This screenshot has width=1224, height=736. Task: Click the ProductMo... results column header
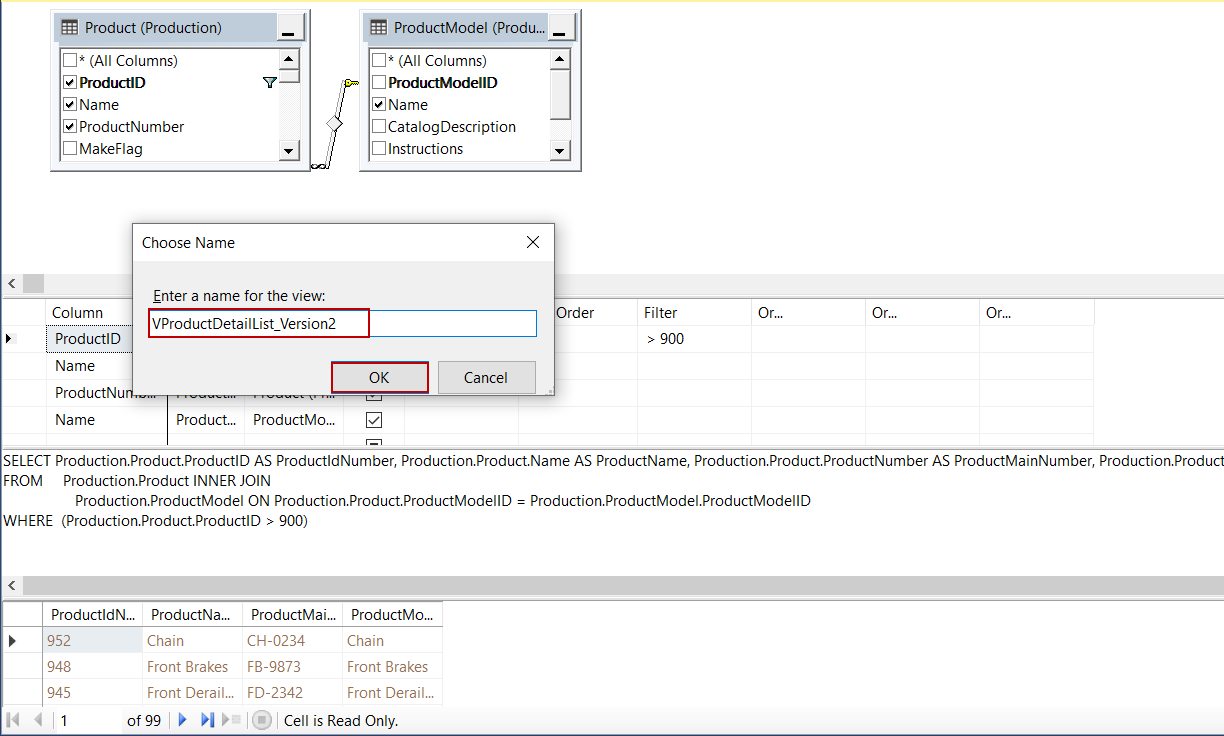392,615
